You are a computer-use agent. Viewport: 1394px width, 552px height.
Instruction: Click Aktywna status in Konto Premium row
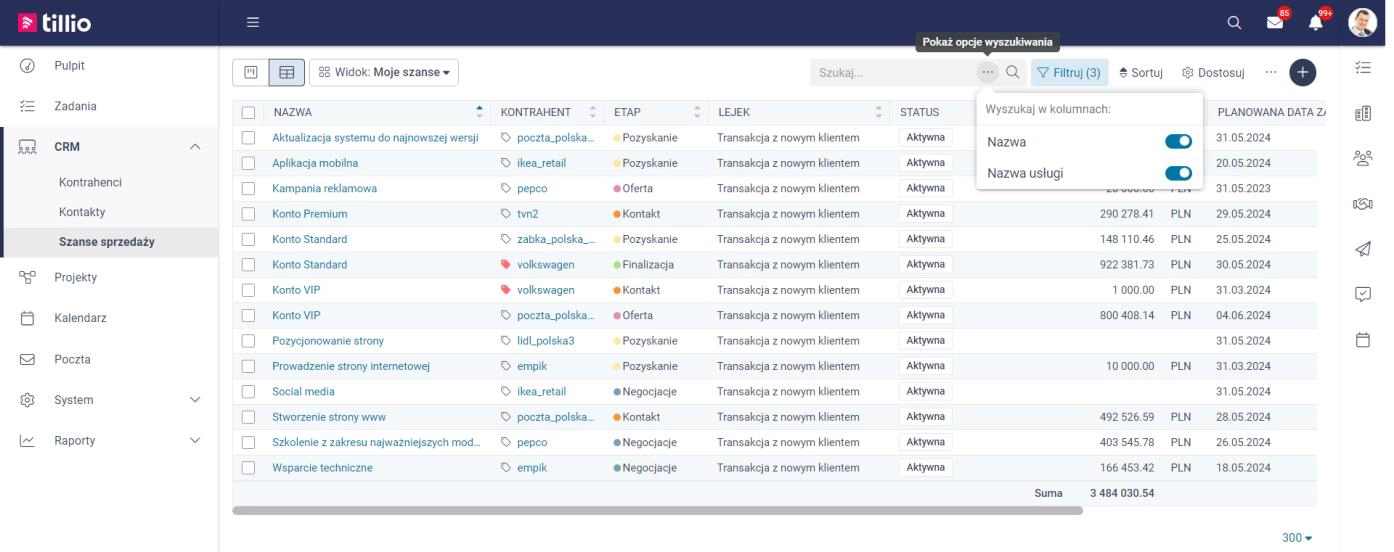[x=926, y=214]
